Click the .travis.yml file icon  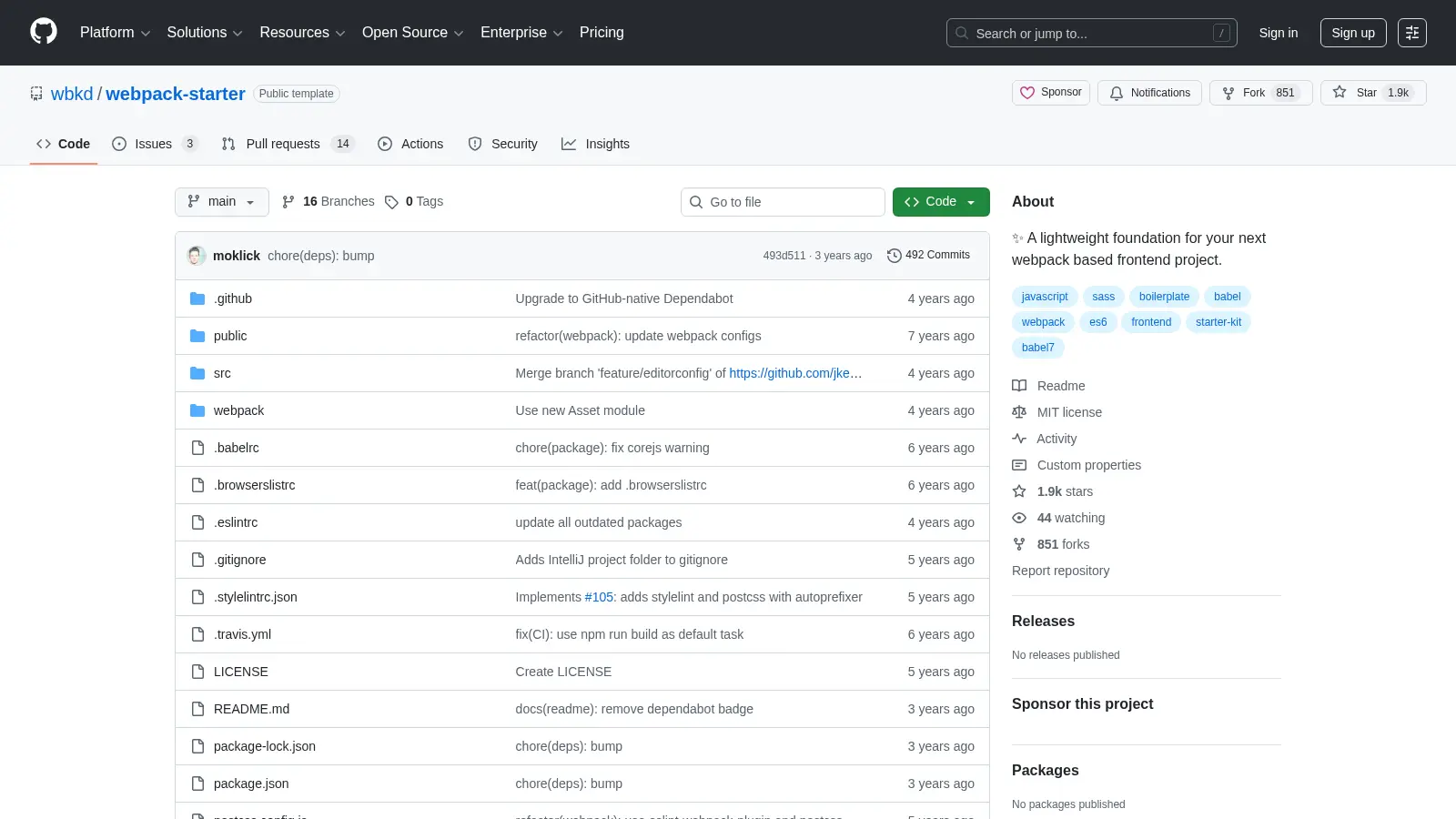pos(197,634)
